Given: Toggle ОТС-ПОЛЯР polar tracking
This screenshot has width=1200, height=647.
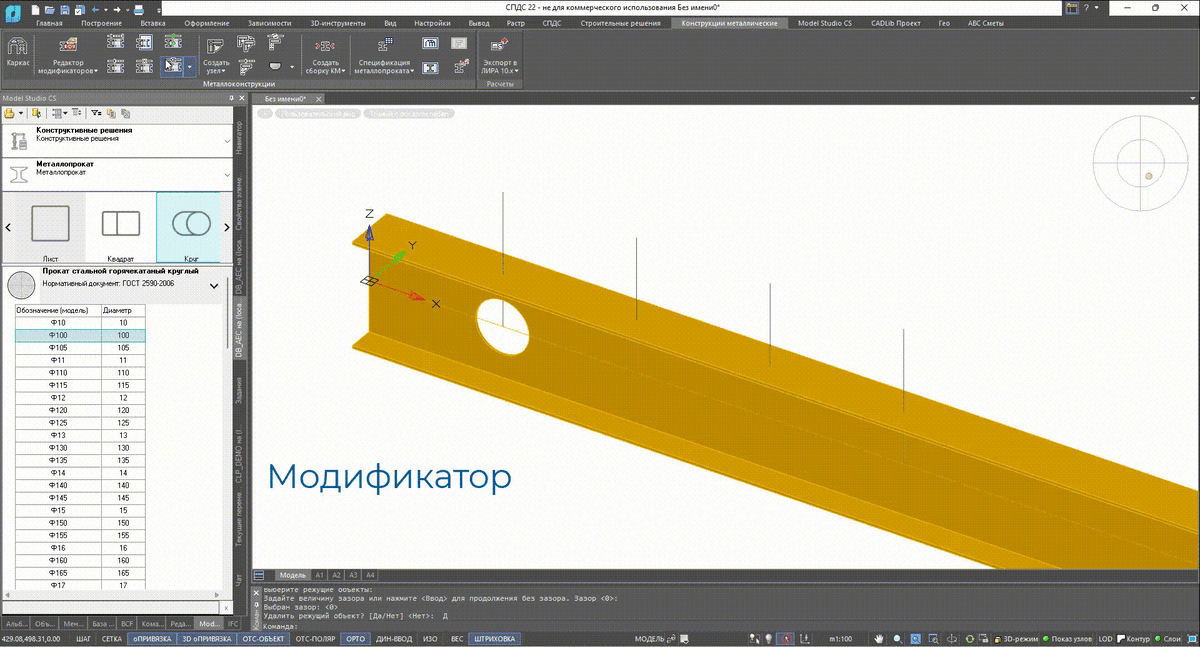Looking at the screenshot, I should pos(315,638).
